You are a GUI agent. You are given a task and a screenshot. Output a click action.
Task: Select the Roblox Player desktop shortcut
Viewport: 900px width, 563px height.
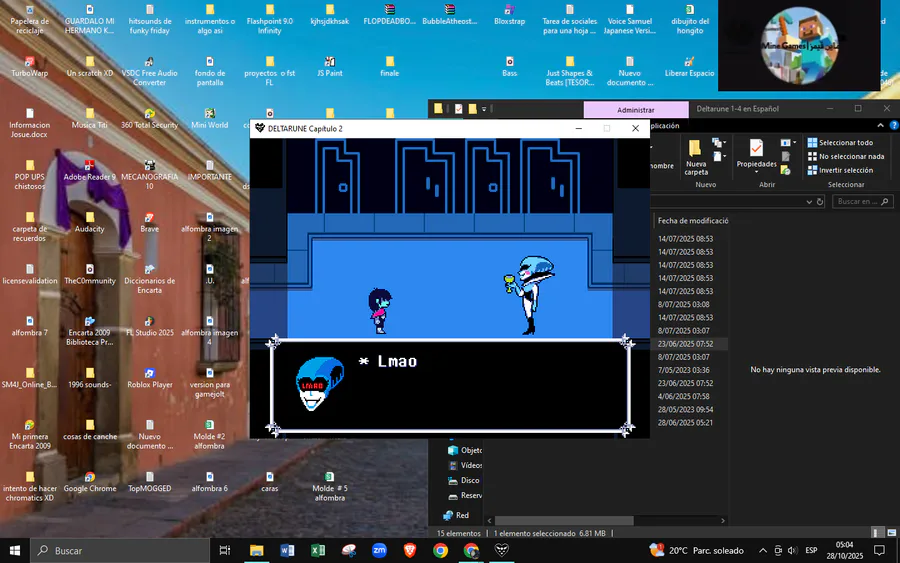(x=149, y=378)
